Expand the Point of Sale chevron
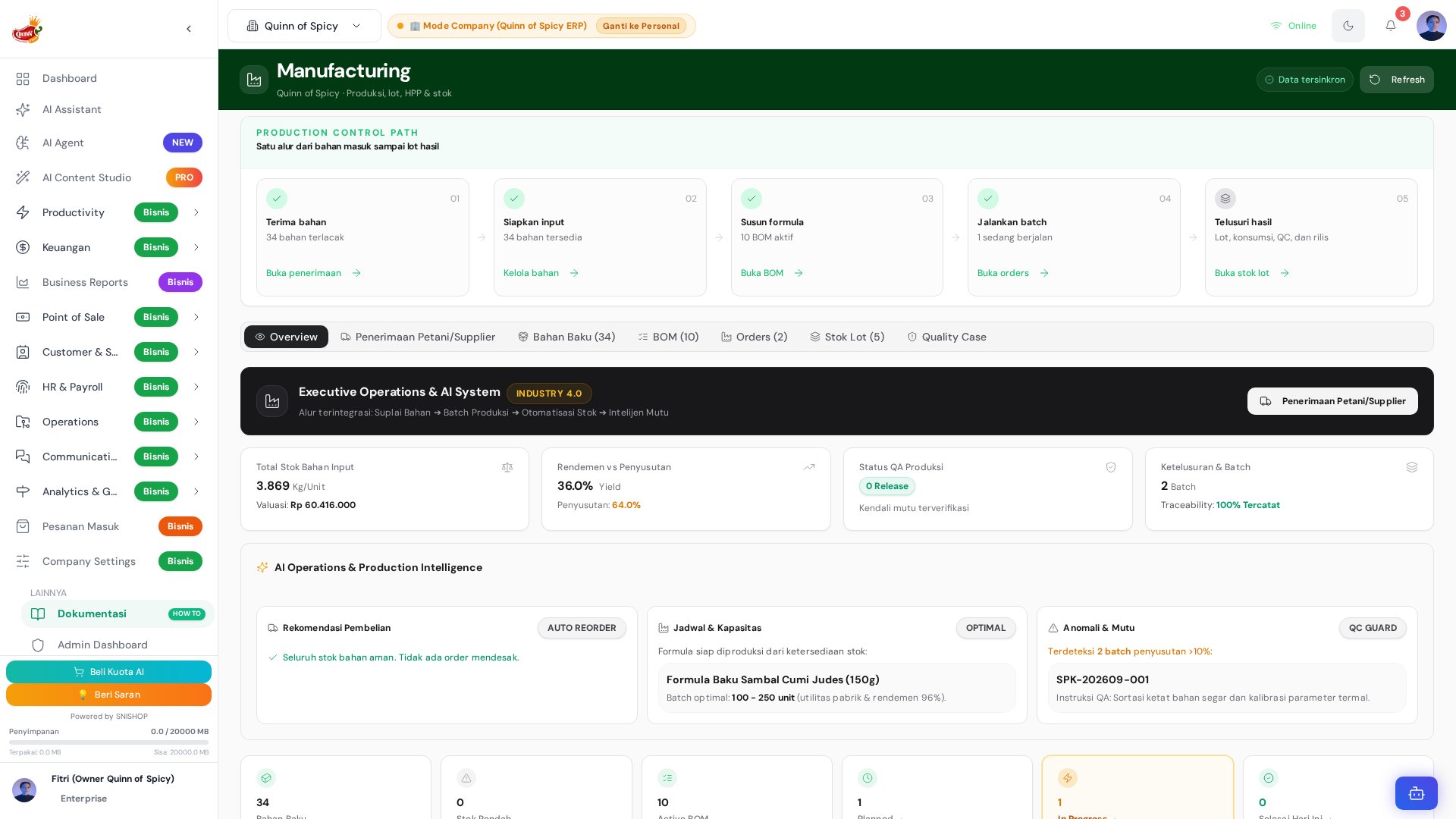 pos(196,317)
